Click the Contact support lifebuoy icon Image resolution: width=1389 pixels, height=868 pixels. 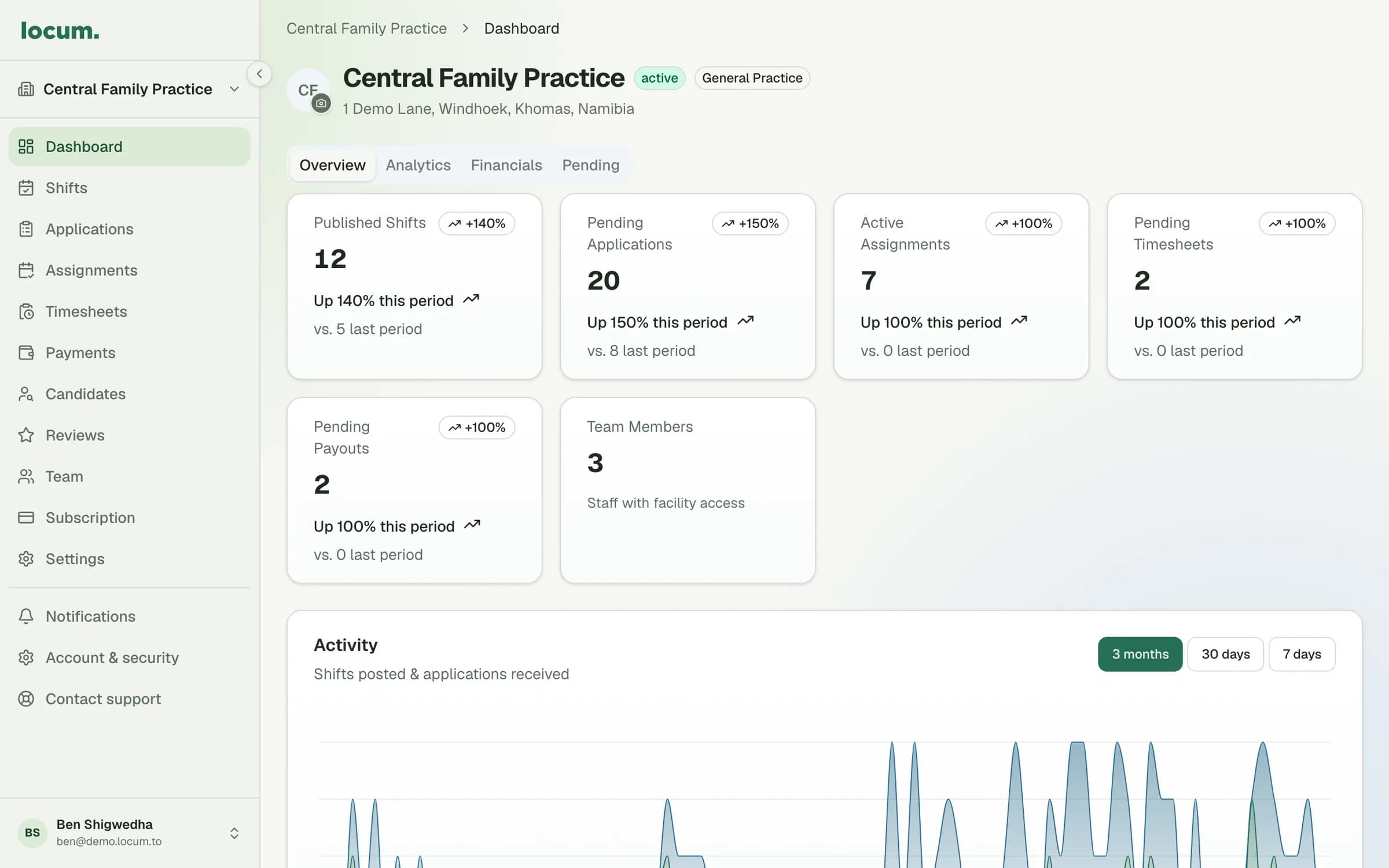pos(26,699)
